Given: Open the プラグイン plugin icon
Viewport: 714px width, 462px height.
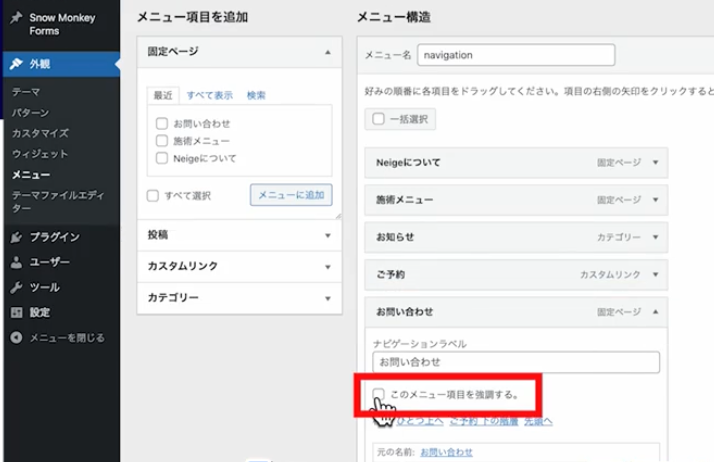Looking at the screenshot, I should pos(16,238).
